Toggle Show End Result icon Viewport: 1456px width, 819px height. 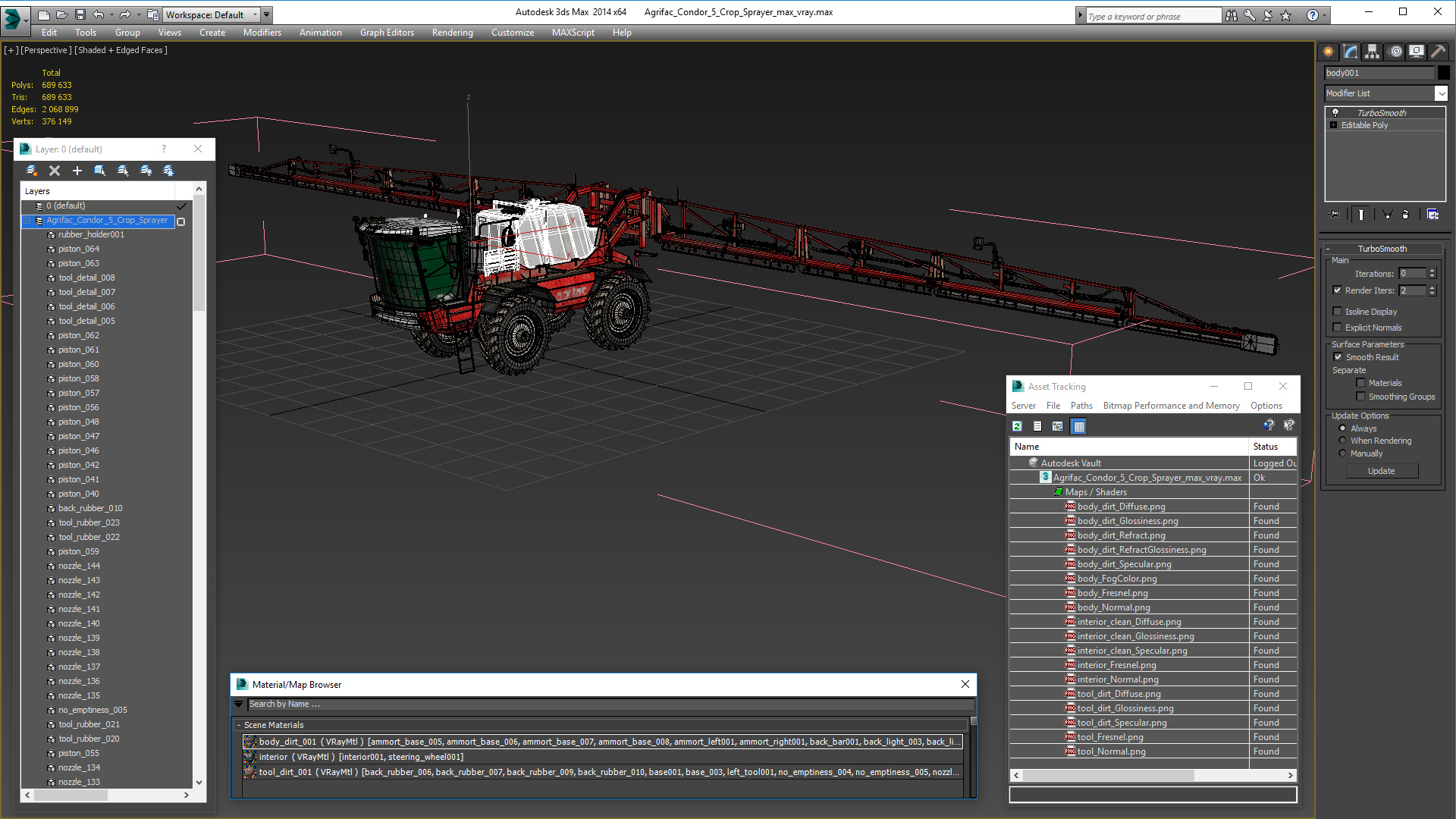point(1361,215)
